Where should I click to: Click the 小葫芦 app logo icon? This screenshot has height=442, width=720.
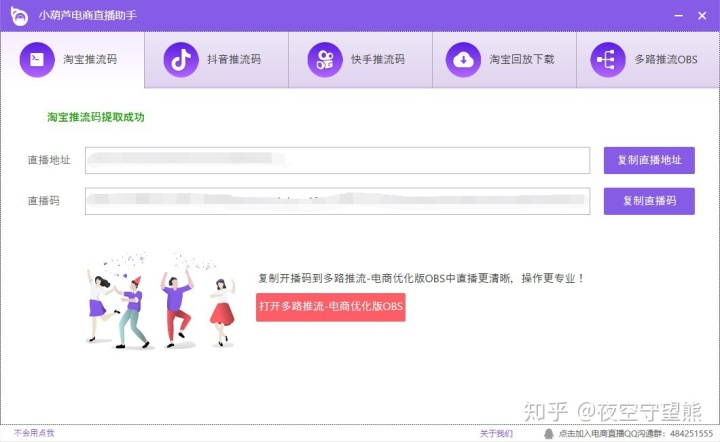(x=19, y=16)
